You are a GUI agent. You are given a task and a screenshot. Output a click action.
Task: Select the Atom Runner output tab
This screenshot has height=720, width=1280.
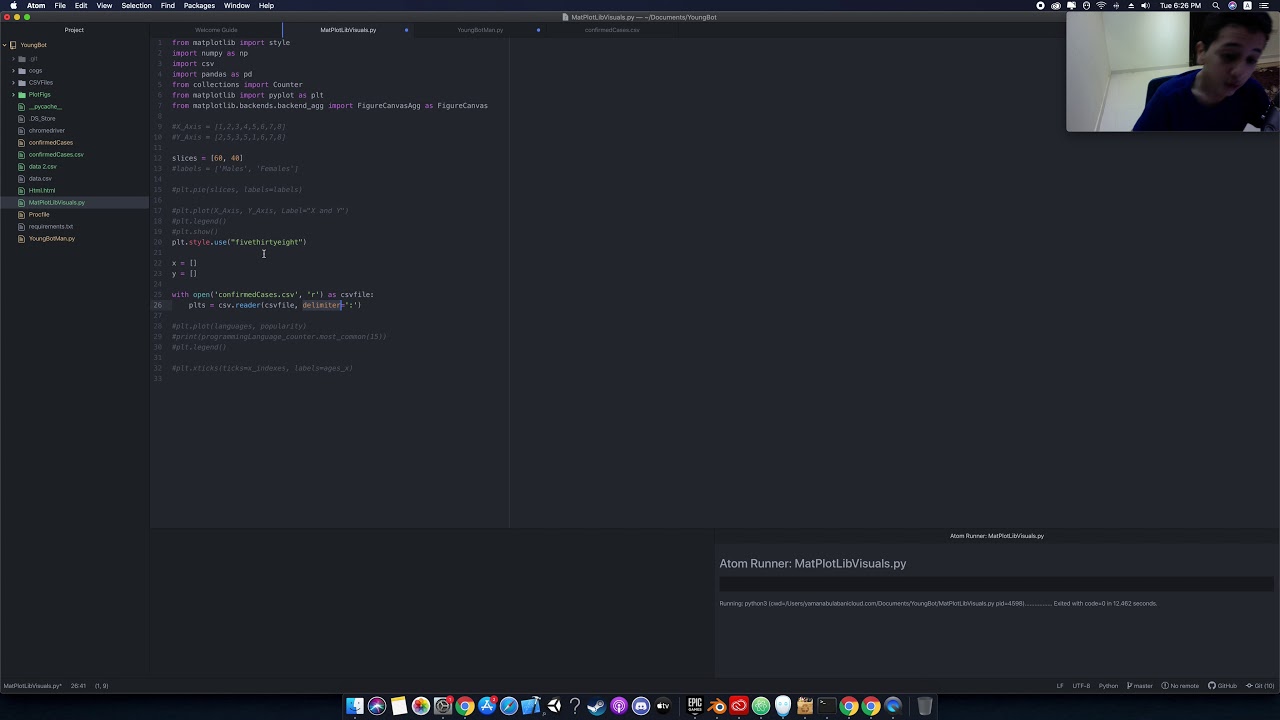996,536
